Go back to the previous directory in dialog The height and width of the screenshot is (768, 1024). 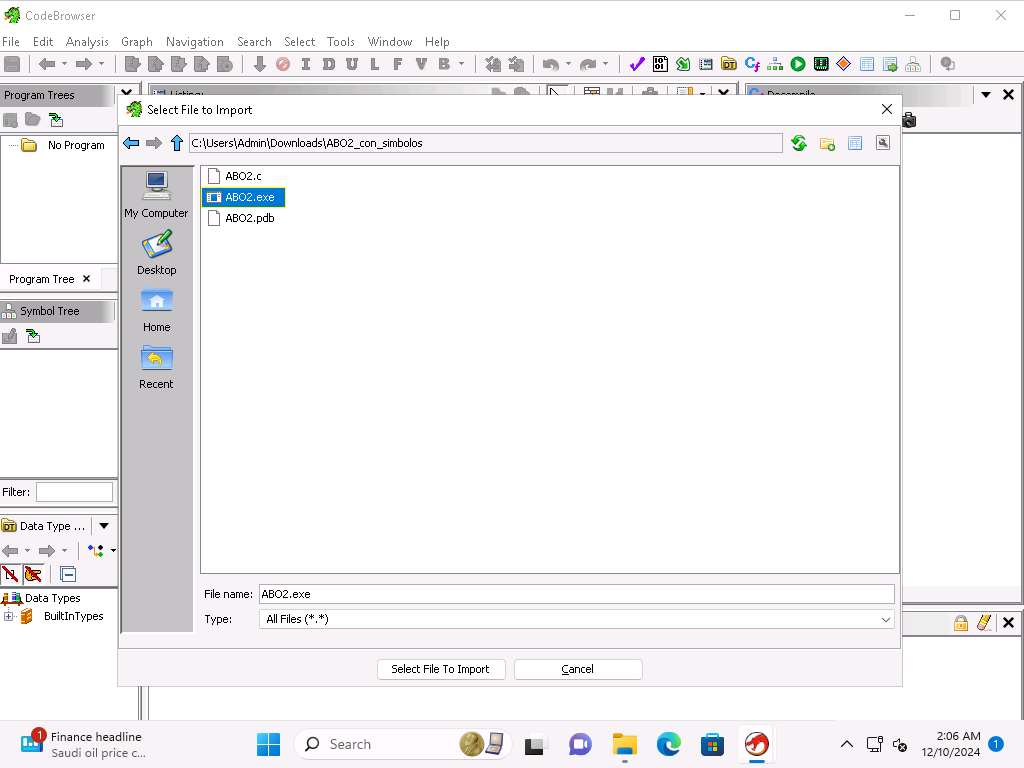[131, 143]
